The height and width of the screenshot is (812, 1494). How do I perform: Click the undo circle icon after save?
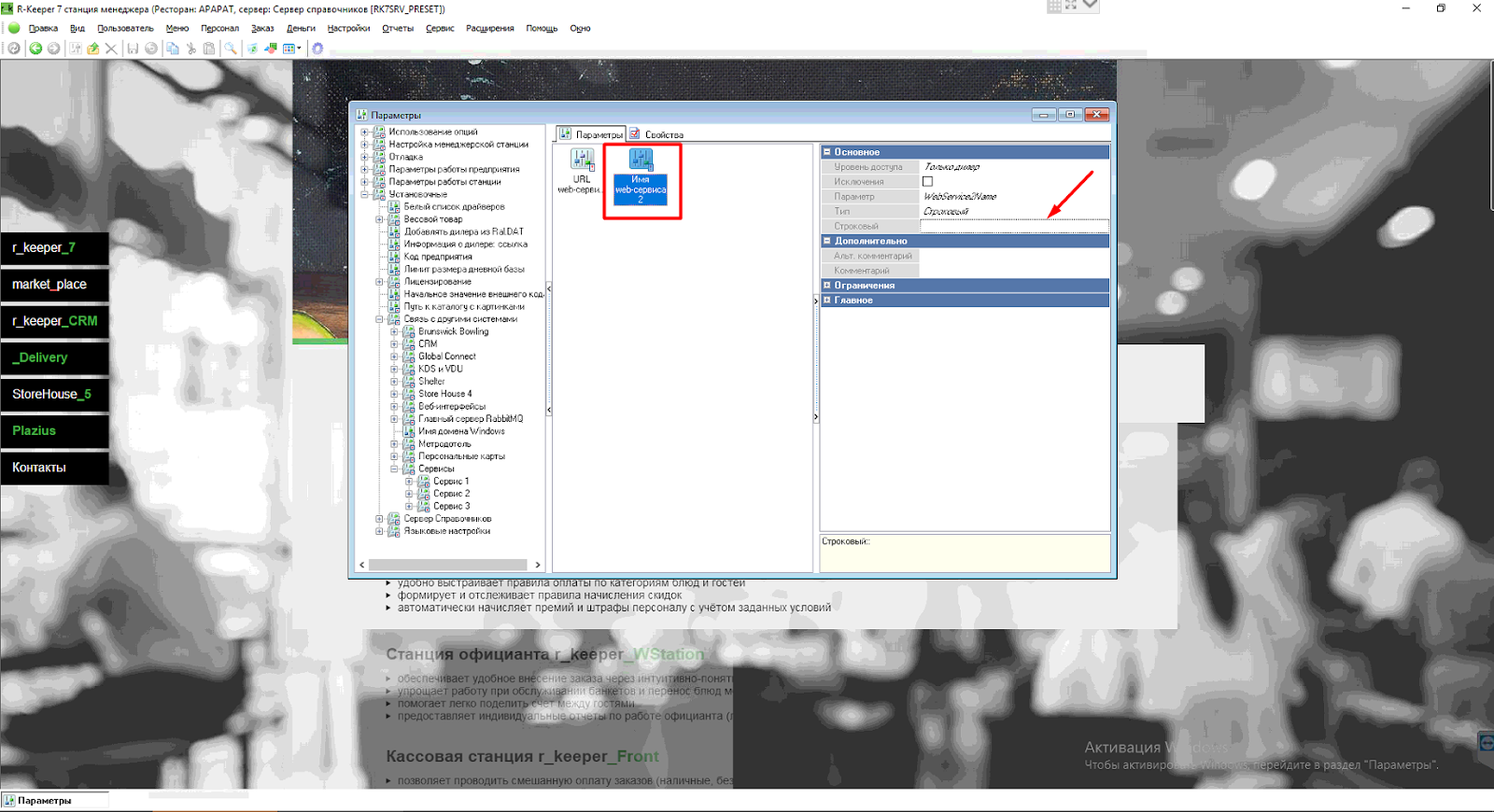click(x=151, y=49)
